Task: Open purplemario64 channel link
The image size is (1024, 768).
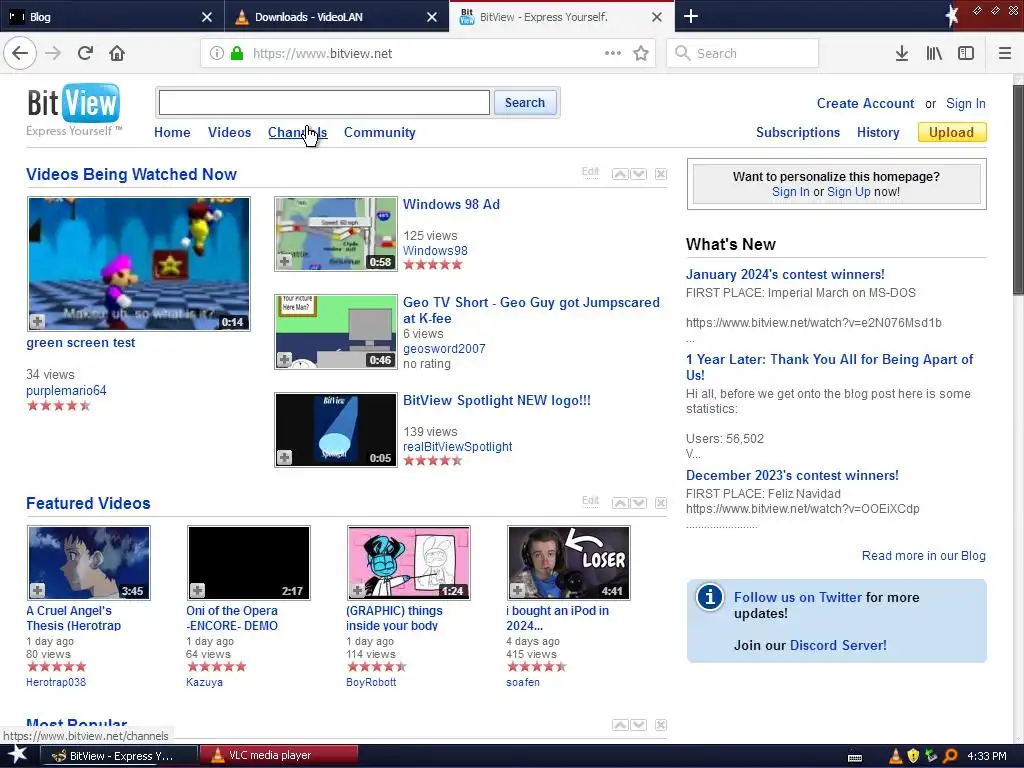Action: [66, 391]
